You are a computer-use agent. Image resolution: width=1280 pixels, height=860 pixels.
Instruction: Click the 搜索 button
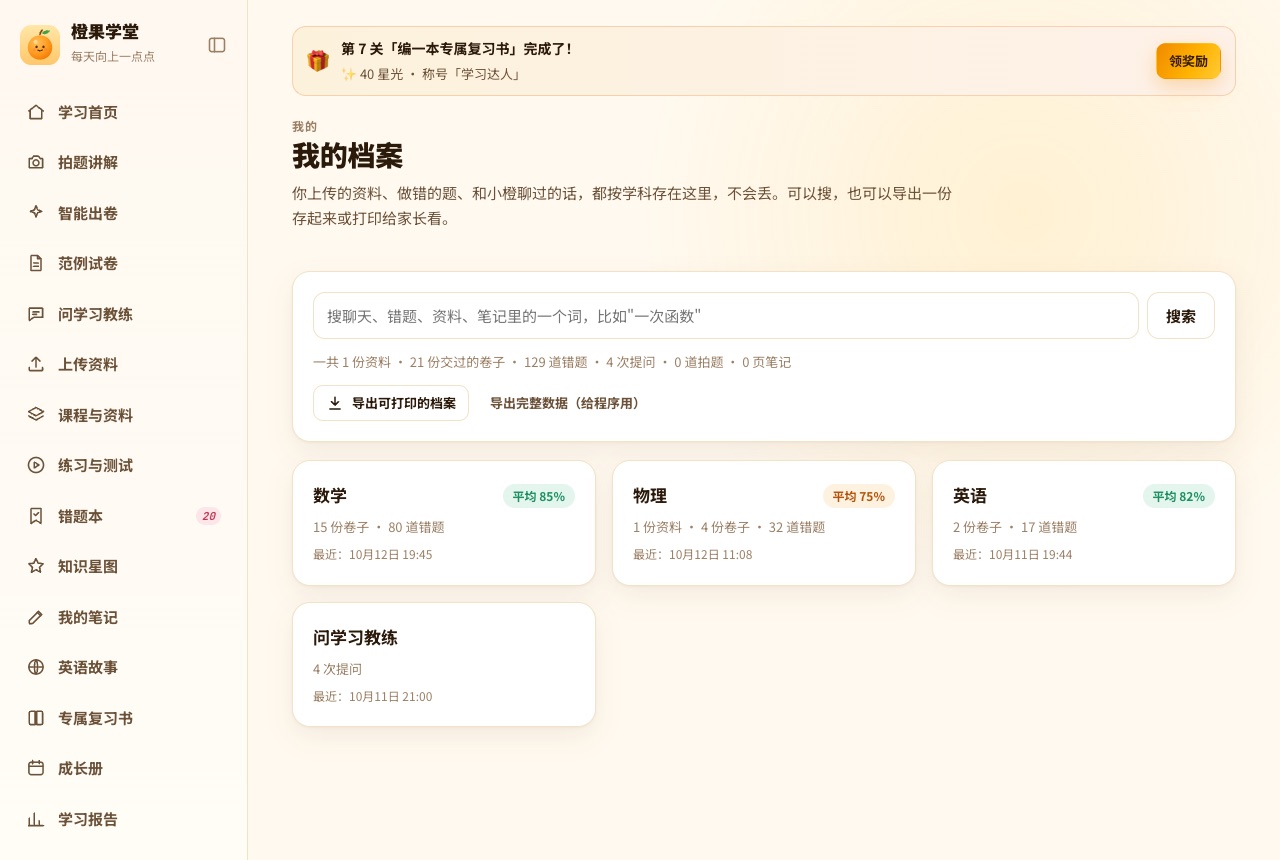pos(1181,316)
